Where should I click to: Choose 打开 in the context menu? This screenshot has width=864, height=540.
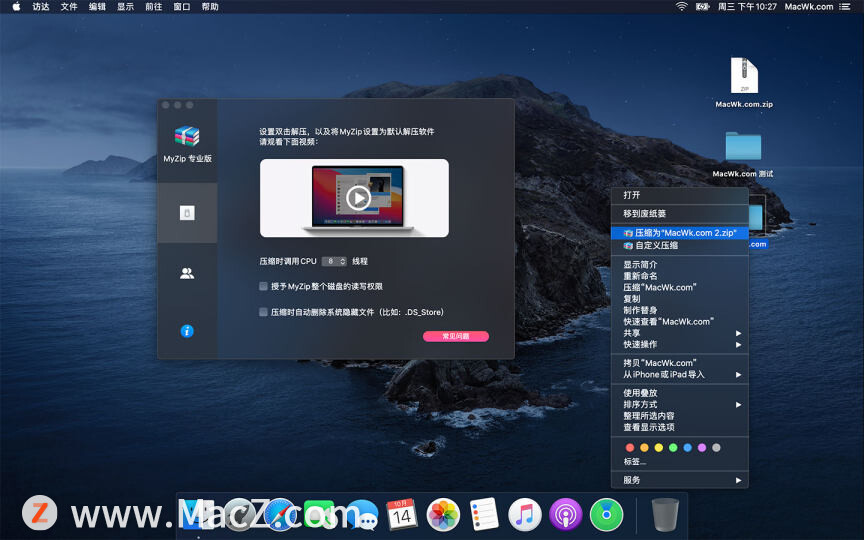679,195
